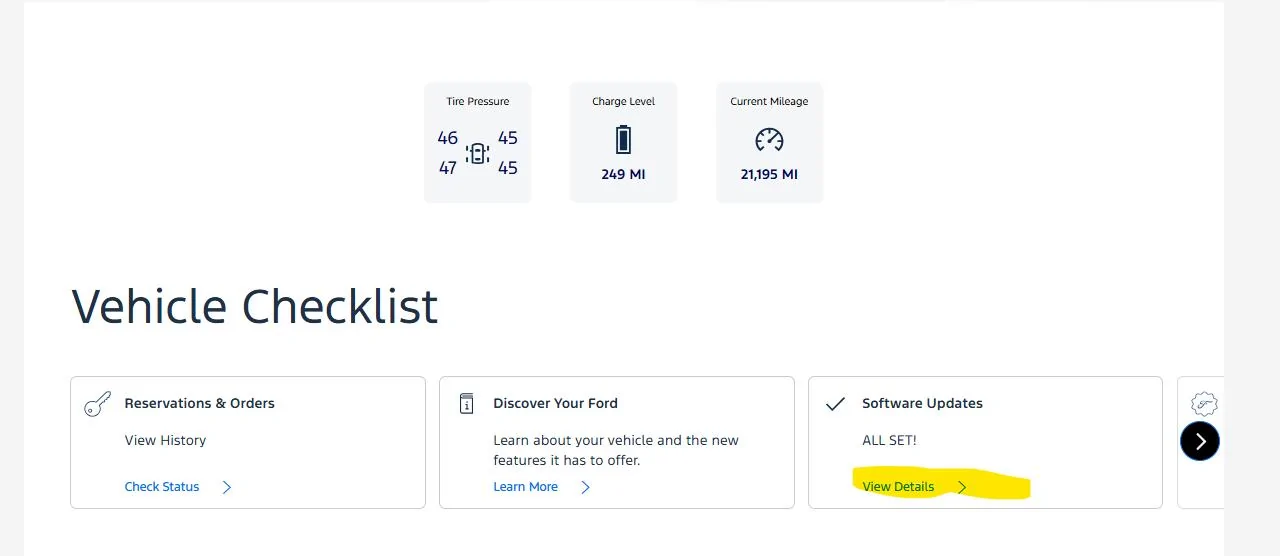
Task: Click the chevron next to Learn More
Action: tap(586, 487)
